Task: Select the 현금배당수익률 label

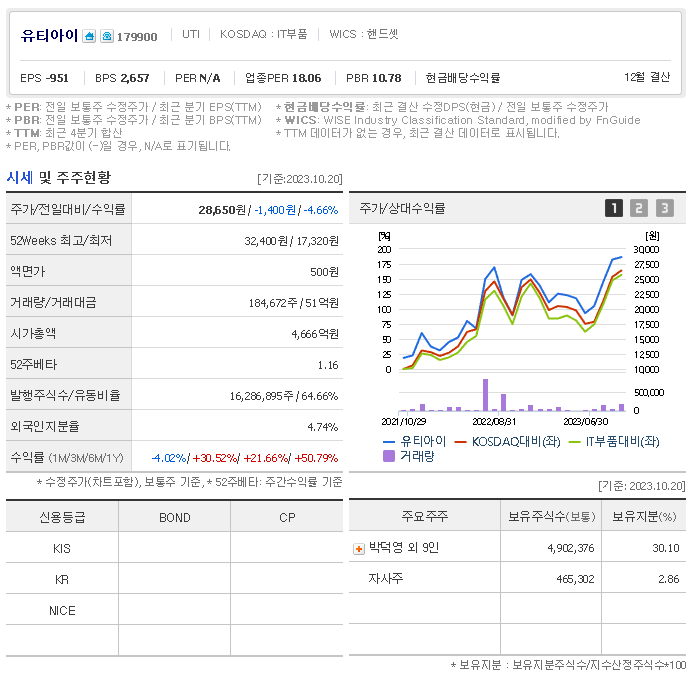Action: click(462, 78)
